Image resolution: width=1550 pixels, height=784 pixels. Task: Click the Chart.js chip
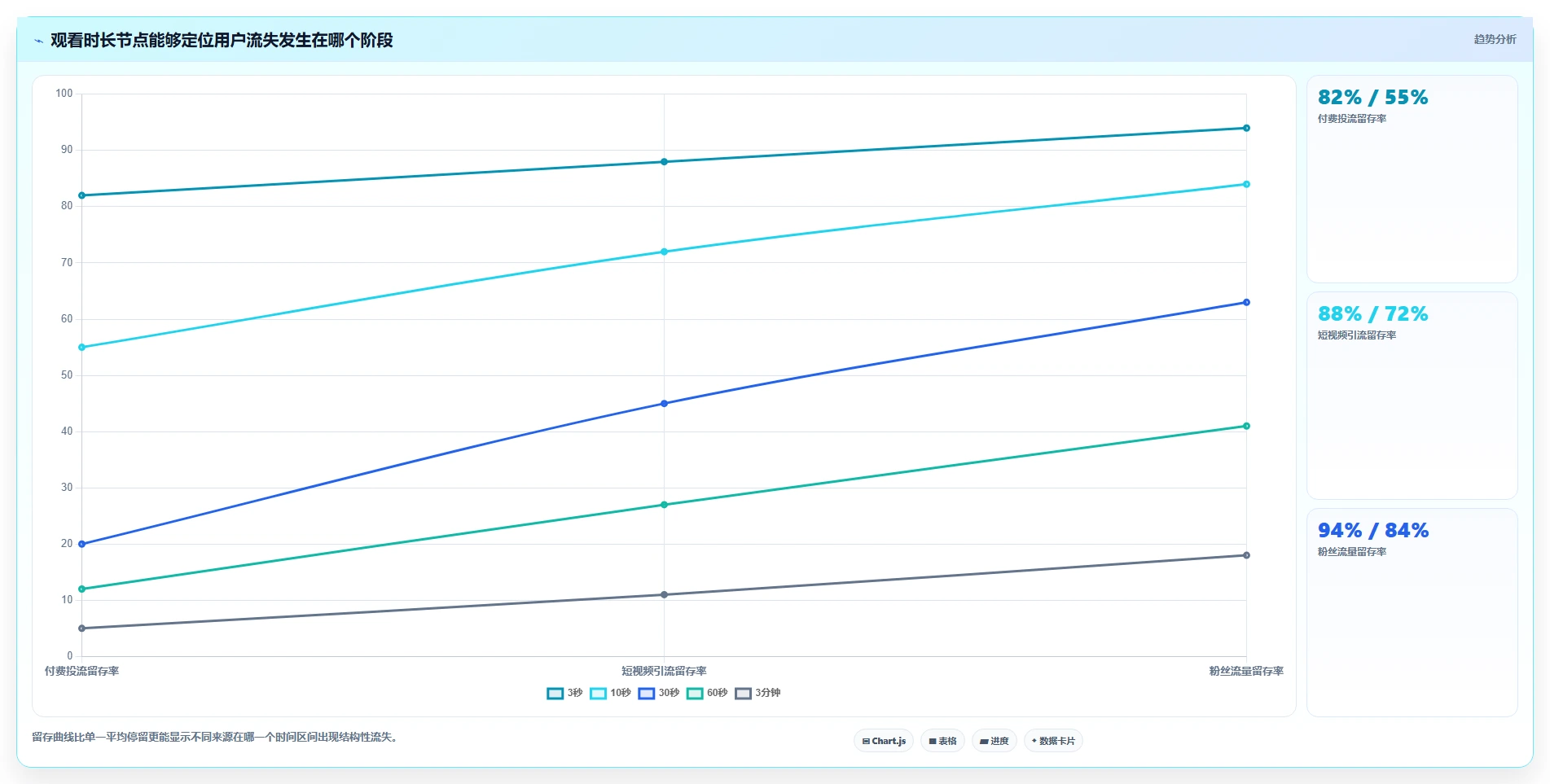point(884,741)
